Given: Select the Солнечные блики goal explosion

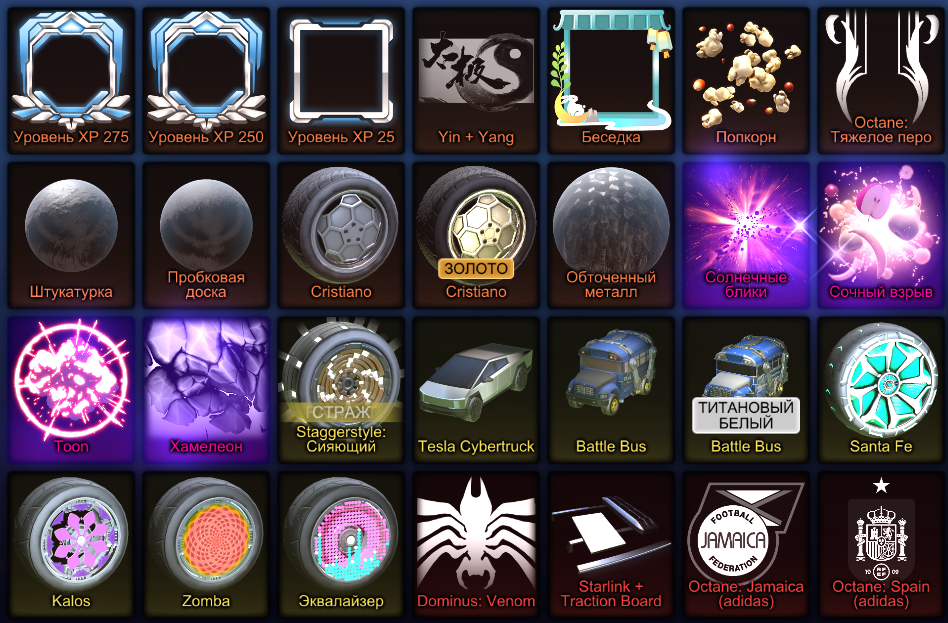Looking at the screenshot, I should point(746,235).
